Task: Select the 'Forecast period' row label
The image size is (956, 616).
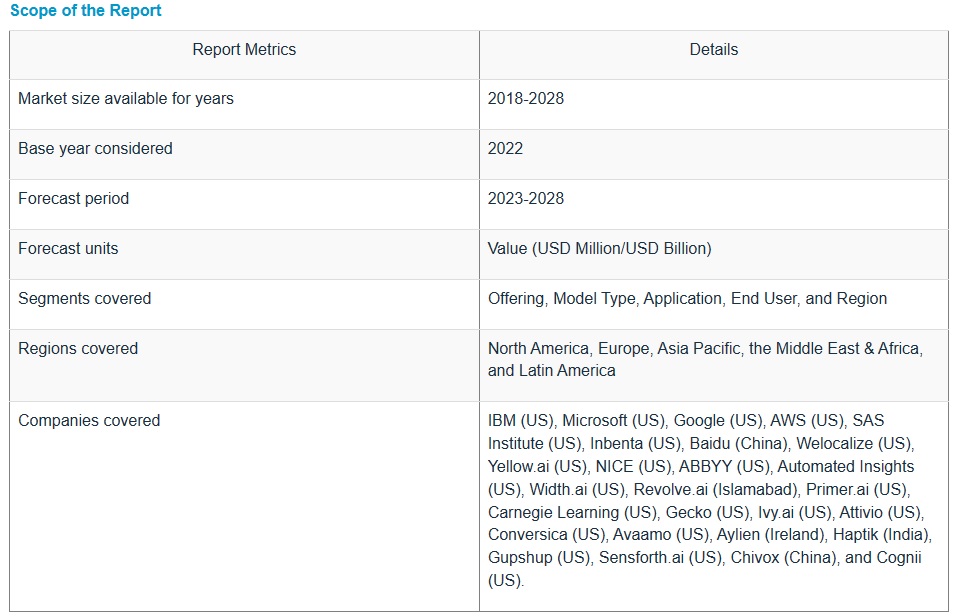Action: (x=73, y=199)
